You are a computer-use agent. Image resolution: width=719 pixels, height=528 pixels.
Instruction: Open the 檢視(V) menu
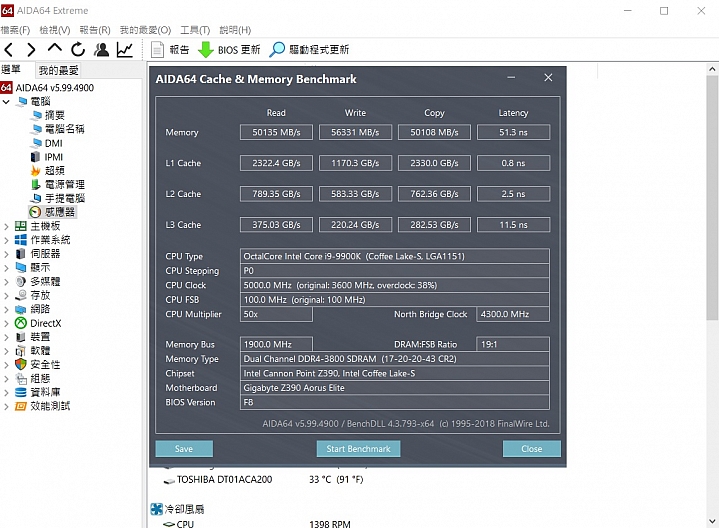click(x=55, y=30)
